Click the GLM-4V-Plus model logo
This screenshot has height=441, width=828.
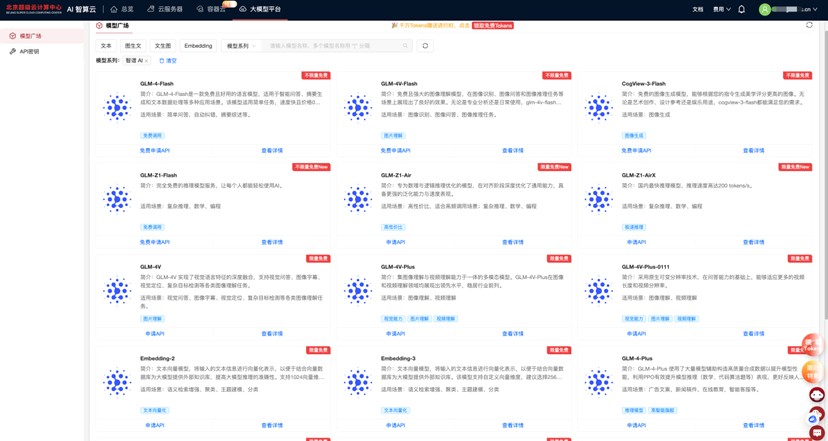pyautogui.click(x=357, y=290)
